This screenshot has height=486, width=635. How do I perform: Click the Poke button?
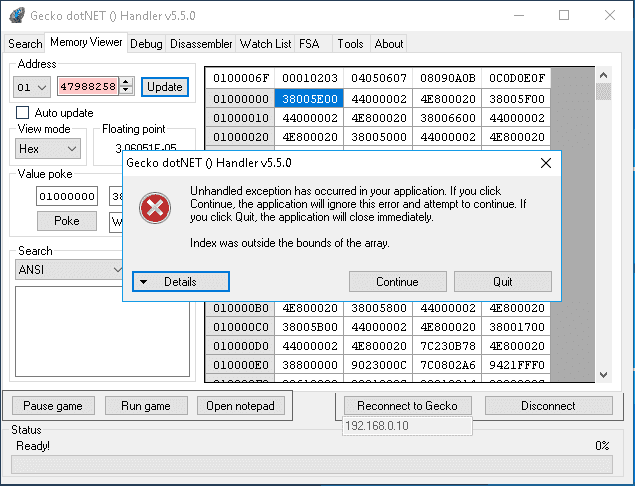click(x=67, y=221)
